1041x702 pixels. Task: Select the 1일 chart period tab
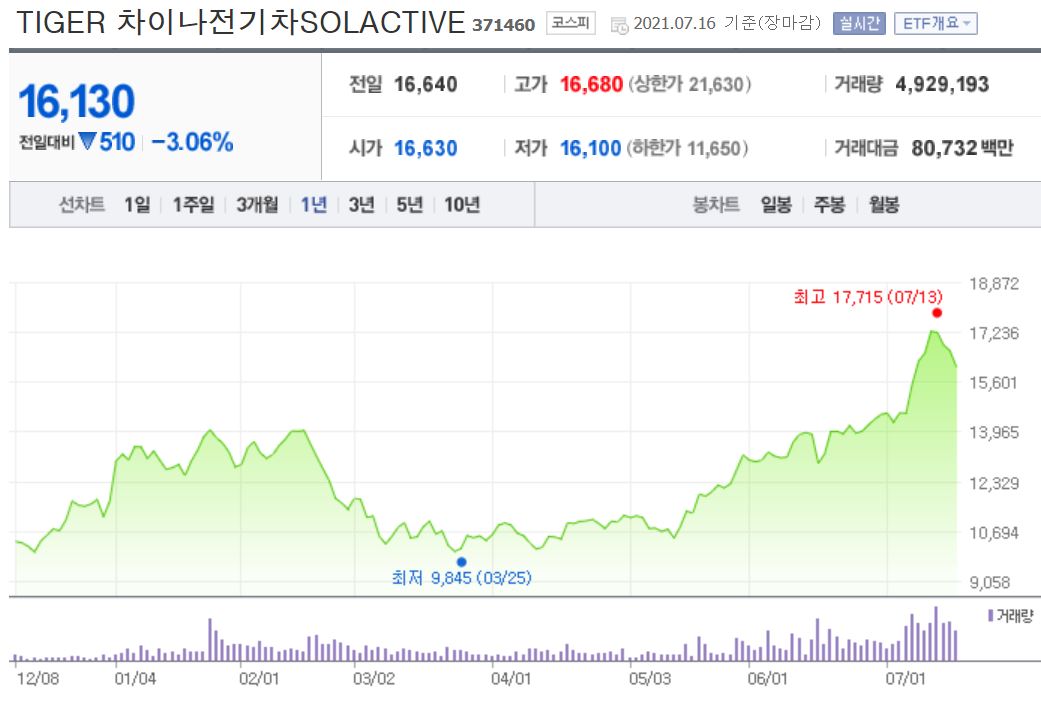pyautogui.click(x=135, y=203)
